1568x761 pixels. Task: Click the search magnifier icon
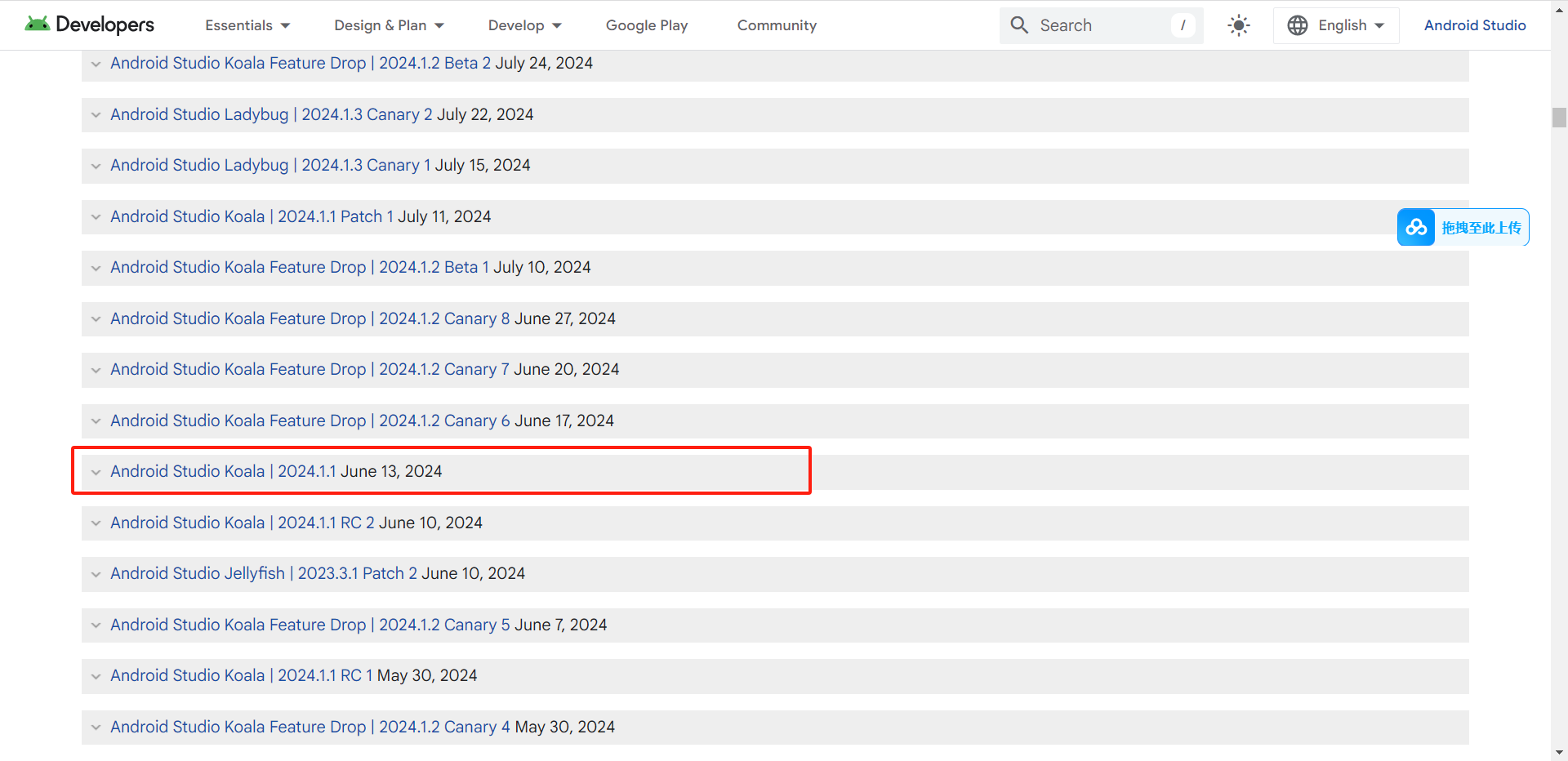(1018, 25)
